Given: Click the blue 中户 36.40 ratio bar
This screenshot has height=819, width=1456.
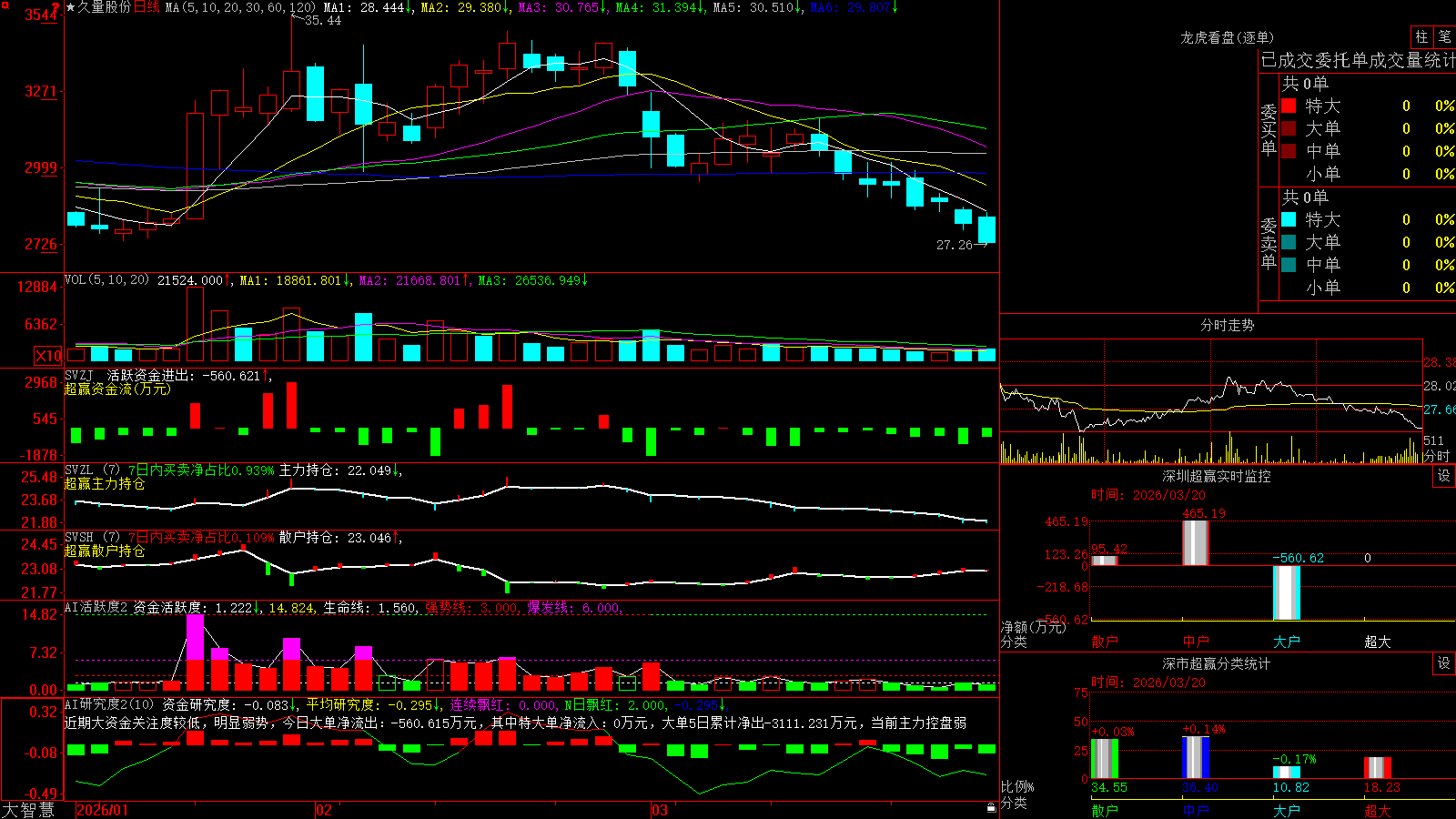Looking at the screenshot, I should pyautogui.click(x=1196, y=757).
